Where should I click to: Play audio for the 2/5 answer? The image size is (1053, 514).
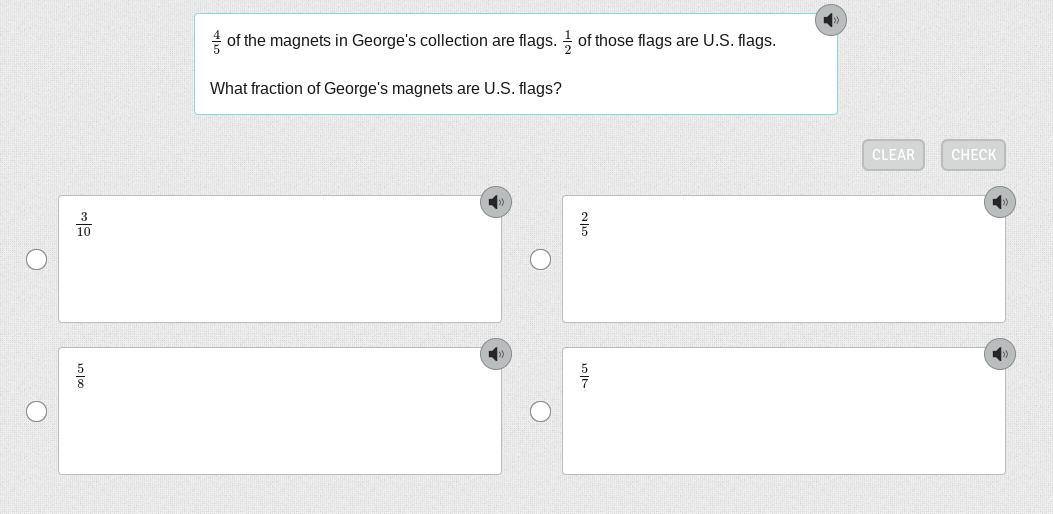(x=1000, y=202)
